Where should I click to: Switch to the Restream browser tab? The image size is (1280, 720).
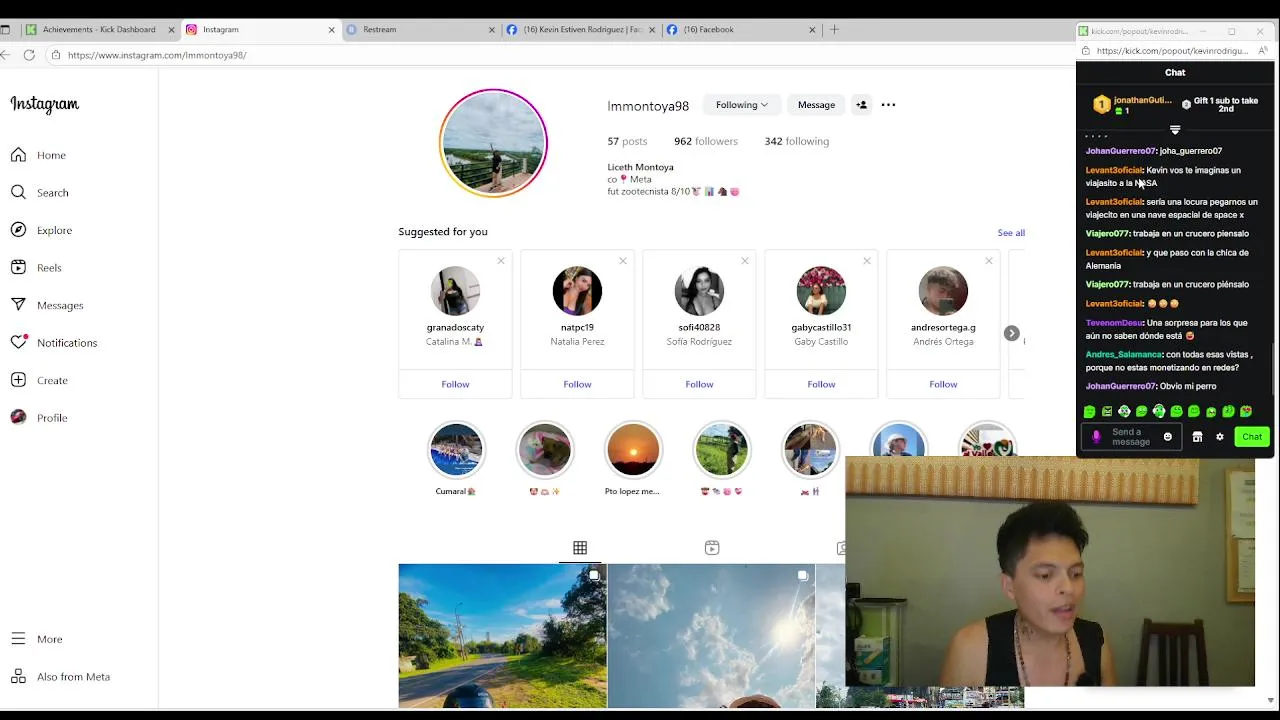click(x=420, y=30)
